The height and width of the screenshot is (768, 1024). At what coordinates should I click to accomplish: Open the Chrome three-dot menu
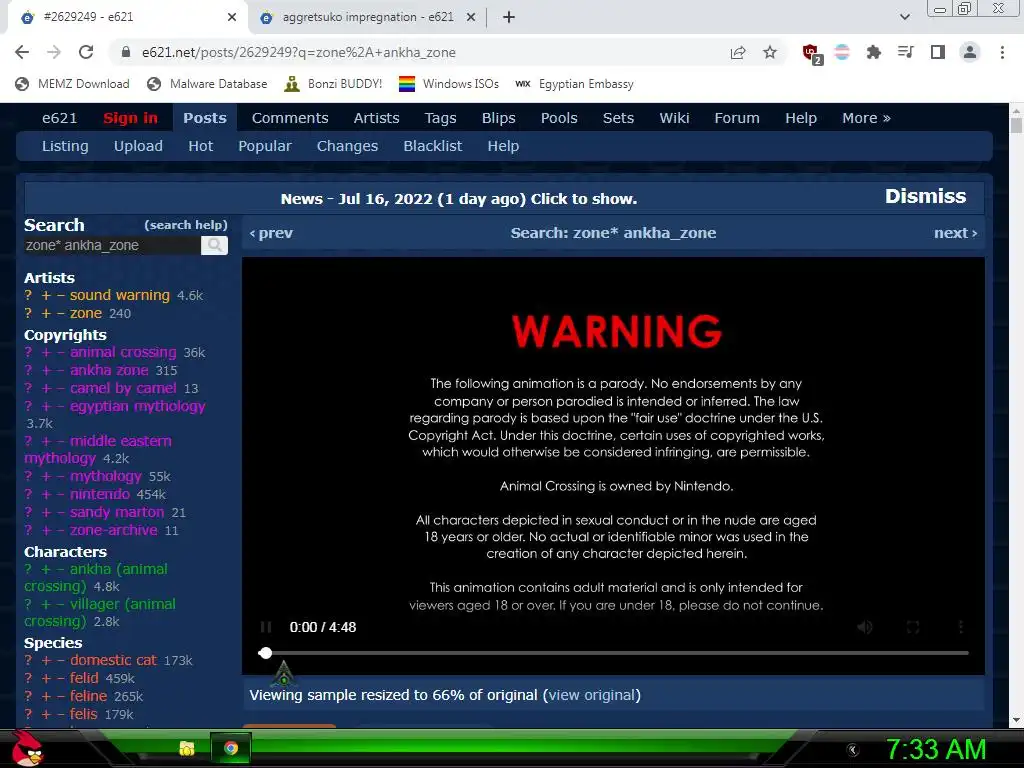point(1002,52)
